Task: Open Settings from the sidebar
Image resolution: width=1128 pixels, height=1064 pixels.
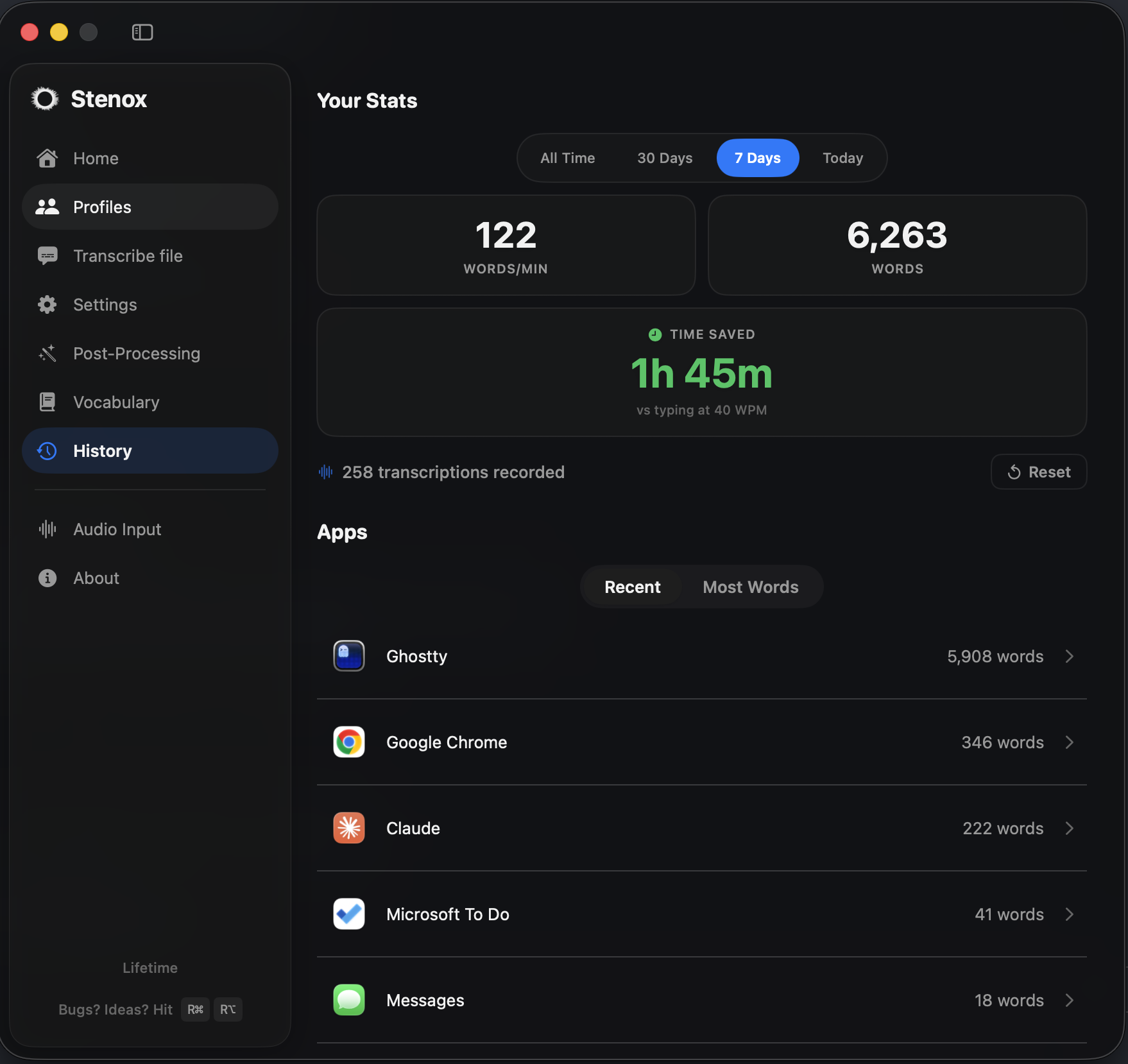Action: (150, 305)
